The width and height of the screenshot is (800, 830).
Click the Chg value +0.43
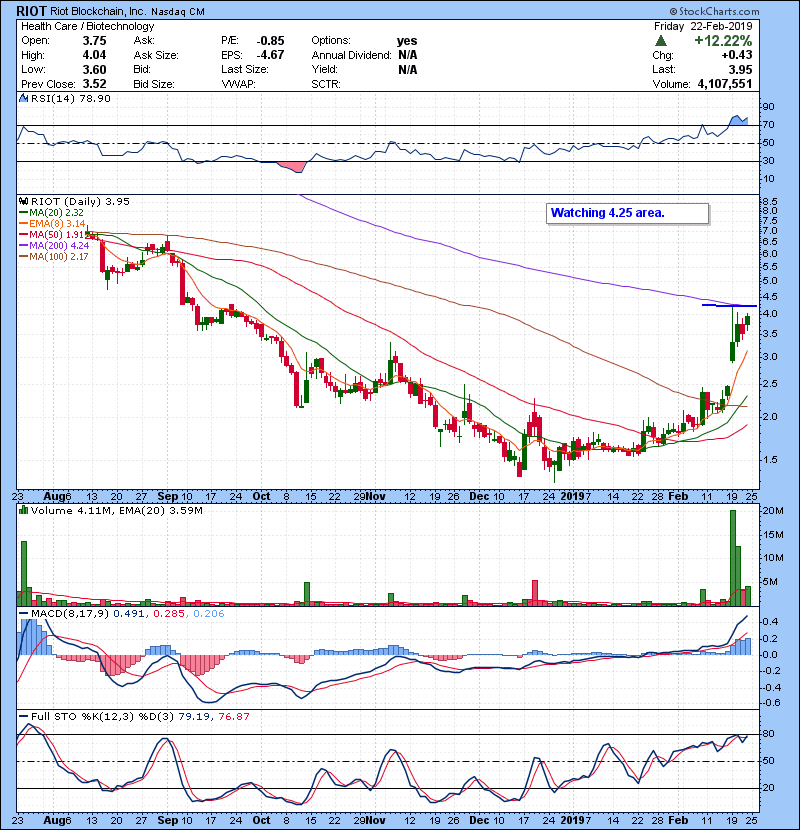coord(736,55)
